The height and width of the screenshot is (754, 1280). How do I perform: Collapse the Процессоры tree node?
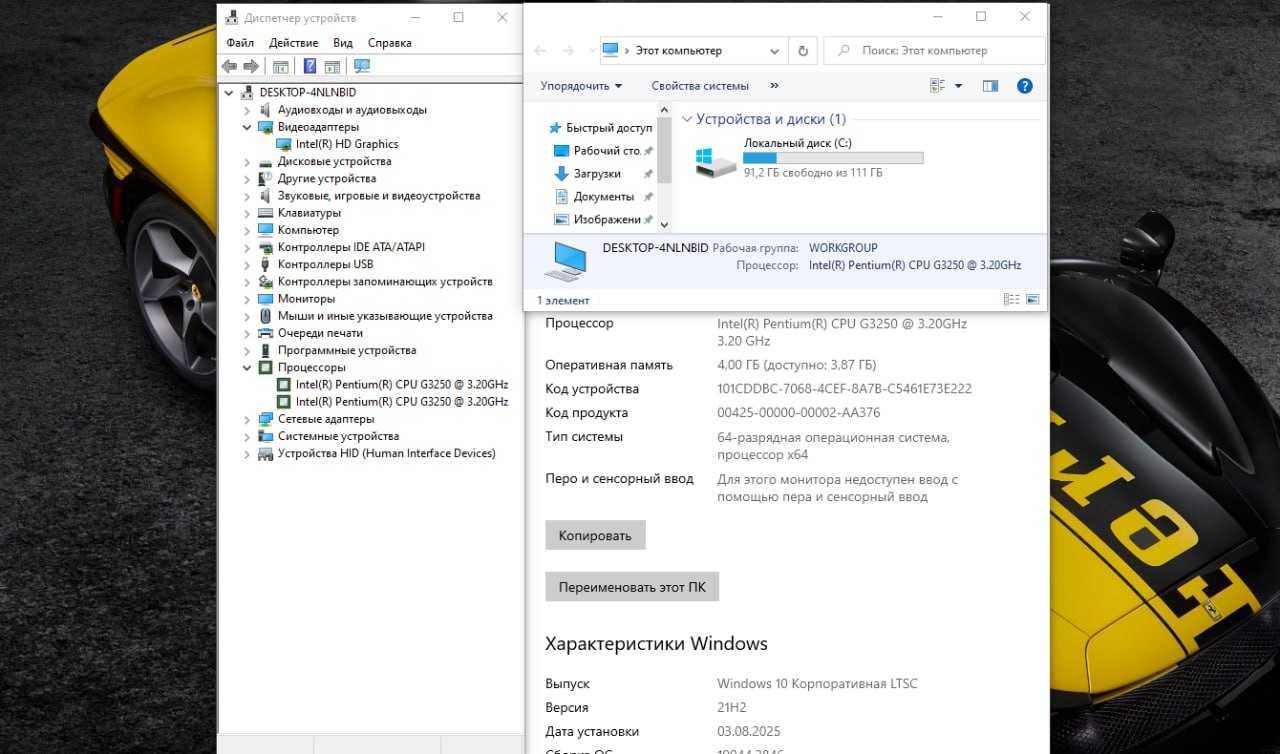point(247,367)
